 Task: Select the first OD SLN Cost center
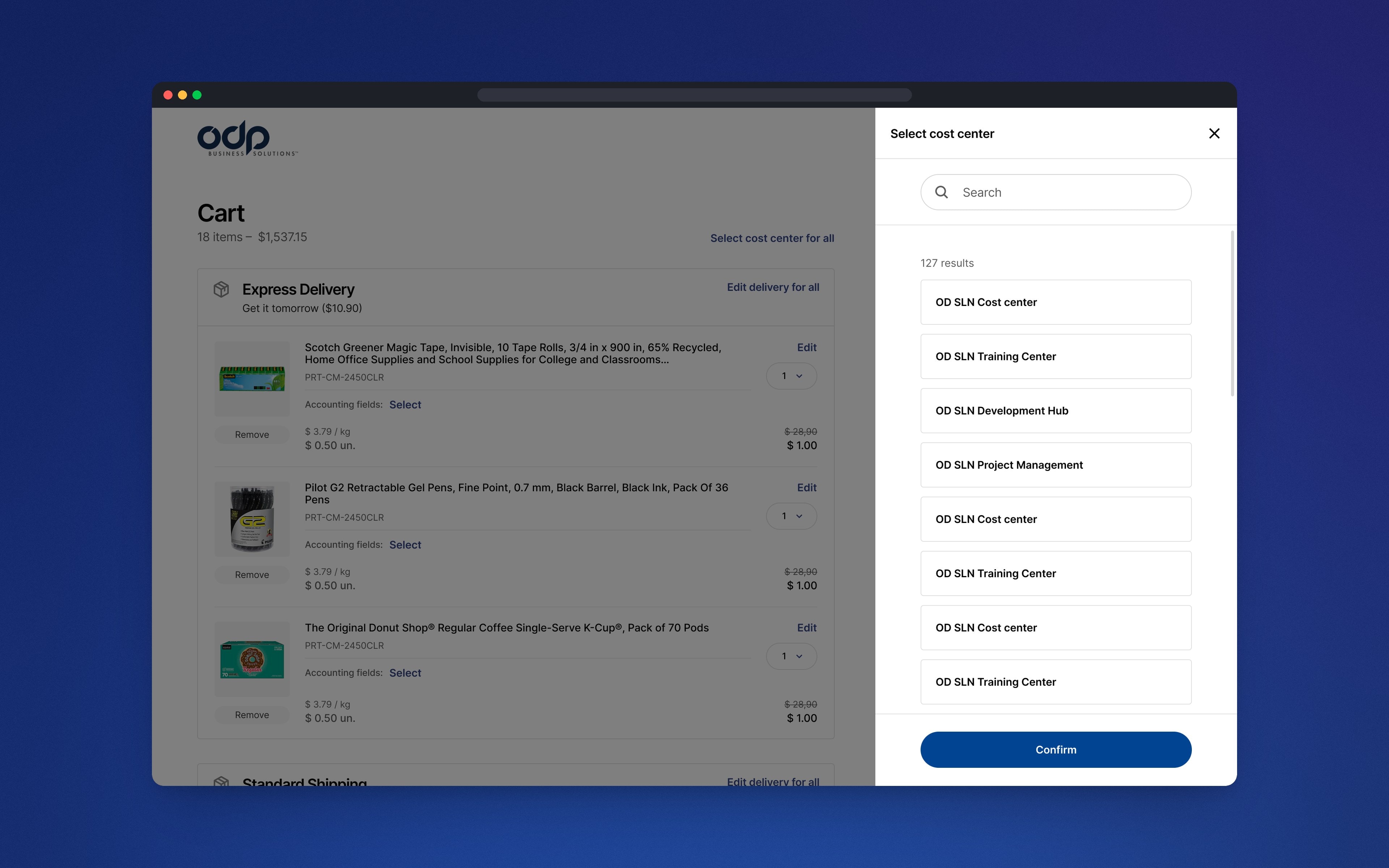pos(1055,302)
